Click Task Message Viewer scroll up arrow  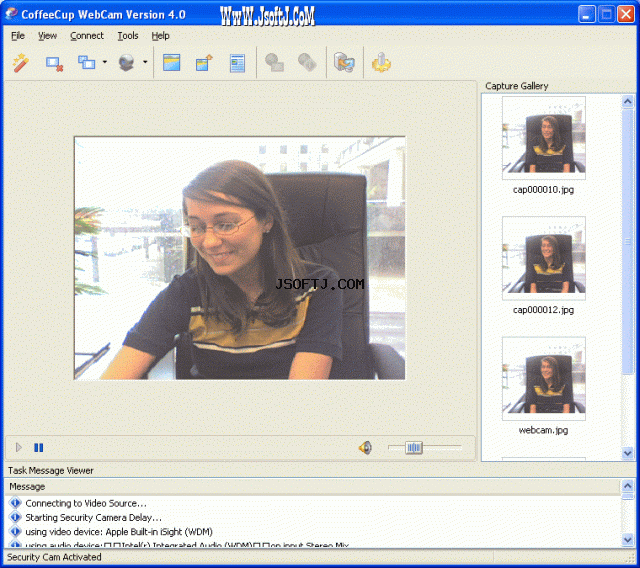(x=628, y=486)
